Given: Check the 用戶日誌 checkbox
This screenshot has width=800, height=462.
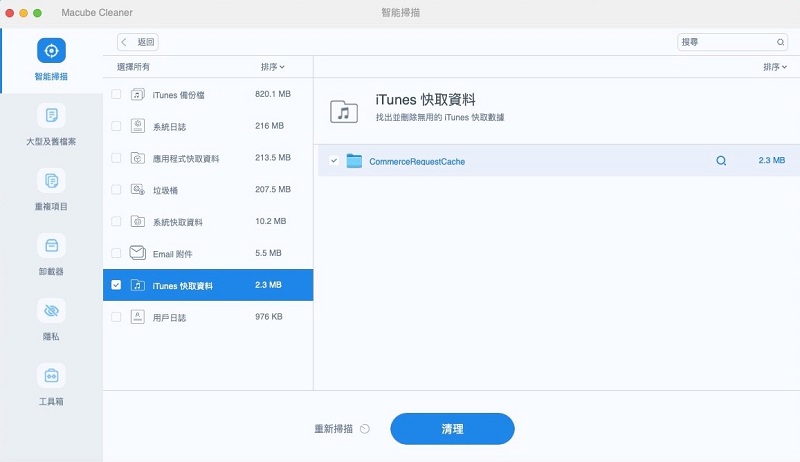Looking at the screenshot, I should [x=116, y=317].
